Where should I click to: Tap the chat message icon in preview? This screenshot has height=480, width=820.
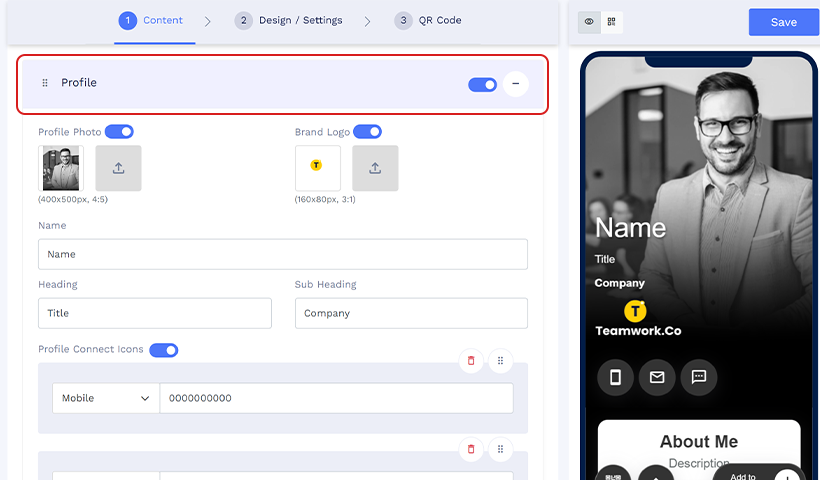(699, 377)
